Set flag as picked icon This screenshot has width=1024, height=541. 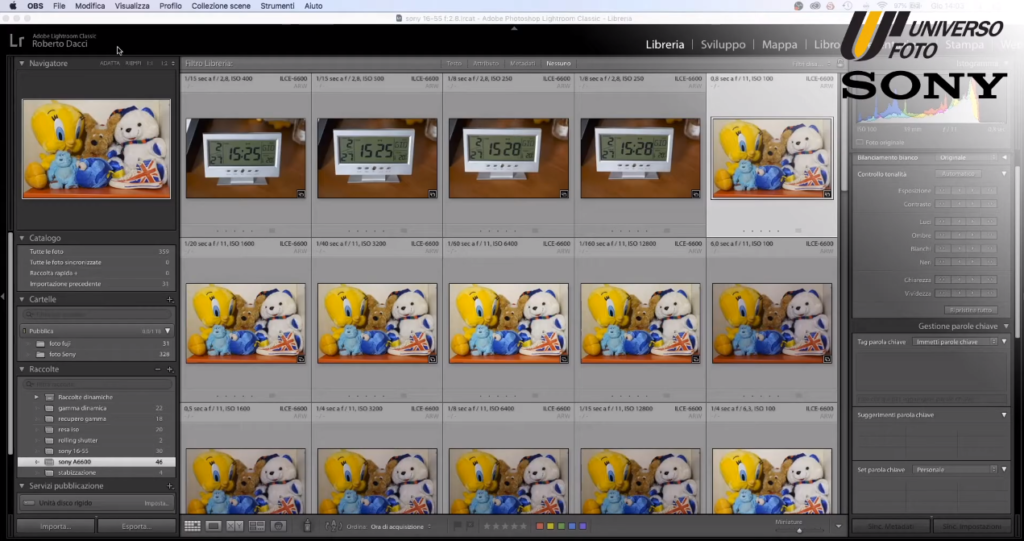[x=457, y=526]
